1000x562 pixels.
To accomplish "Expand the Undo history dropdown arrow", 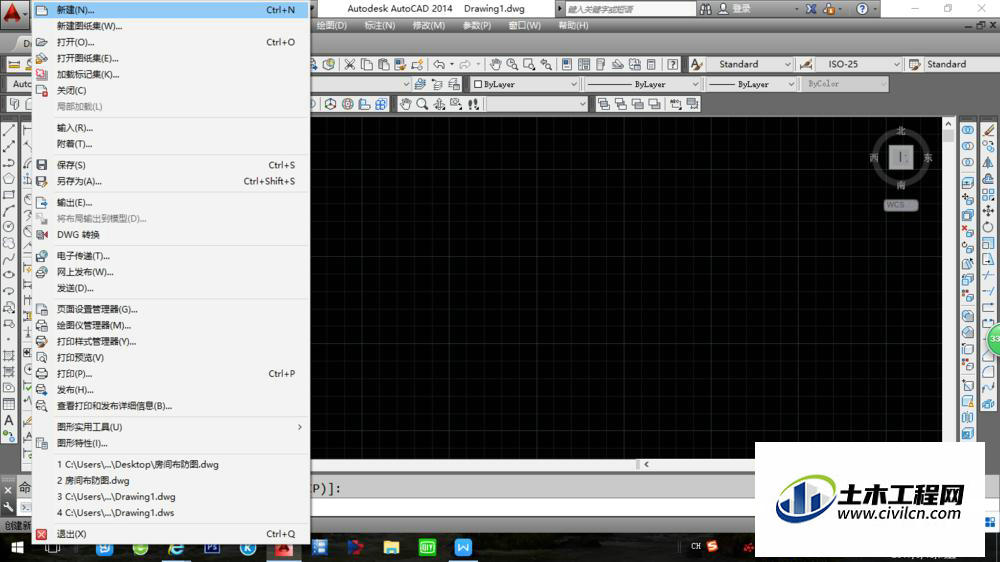I will coord(452,64).
